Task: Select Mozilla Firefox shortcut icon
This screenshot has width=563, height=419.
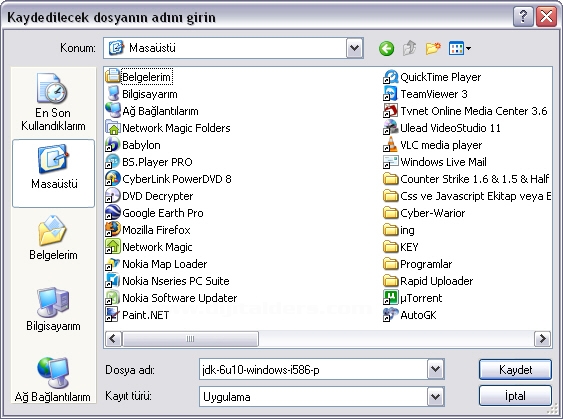Action: pyautogui.click(x=113, y=229)
